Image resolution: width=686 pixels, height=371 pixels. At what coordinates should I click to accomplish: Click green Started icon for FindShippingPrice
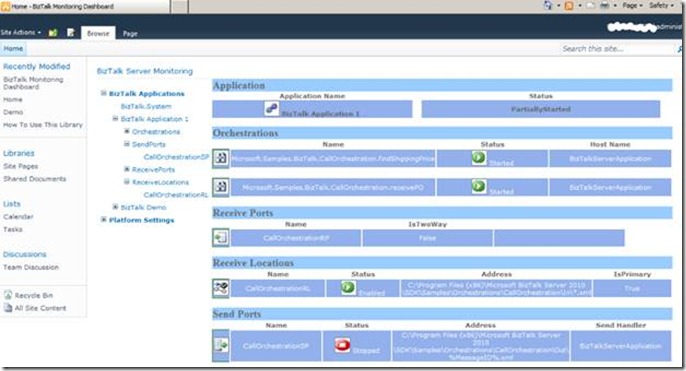[478, 157]
